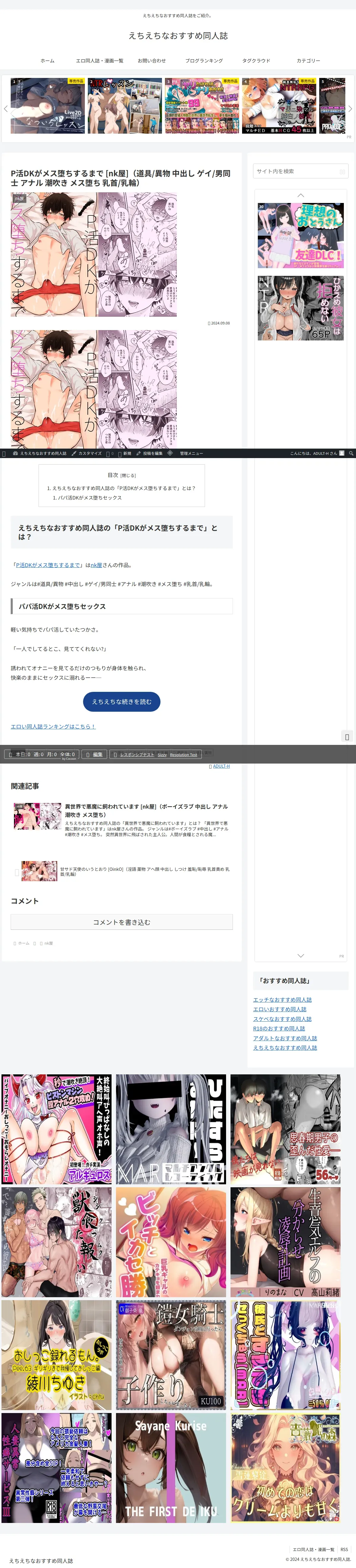This screenshot has height=1568, width=356.
Task: Click the sidebar slider thumbnail numbered 30
Action: [301, 236]
